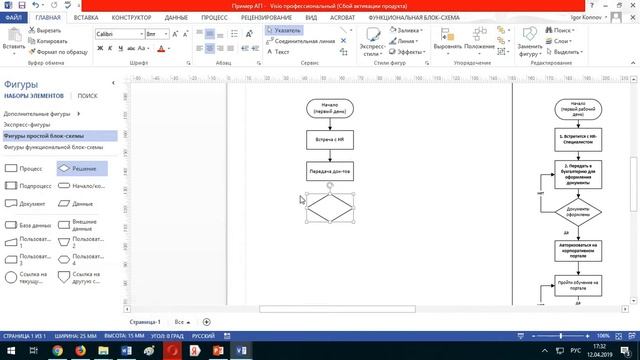Screen dimensions: 640x360
Task: Align text left in paragraph group
Action: pyautogui.click(x=199, y=49)
